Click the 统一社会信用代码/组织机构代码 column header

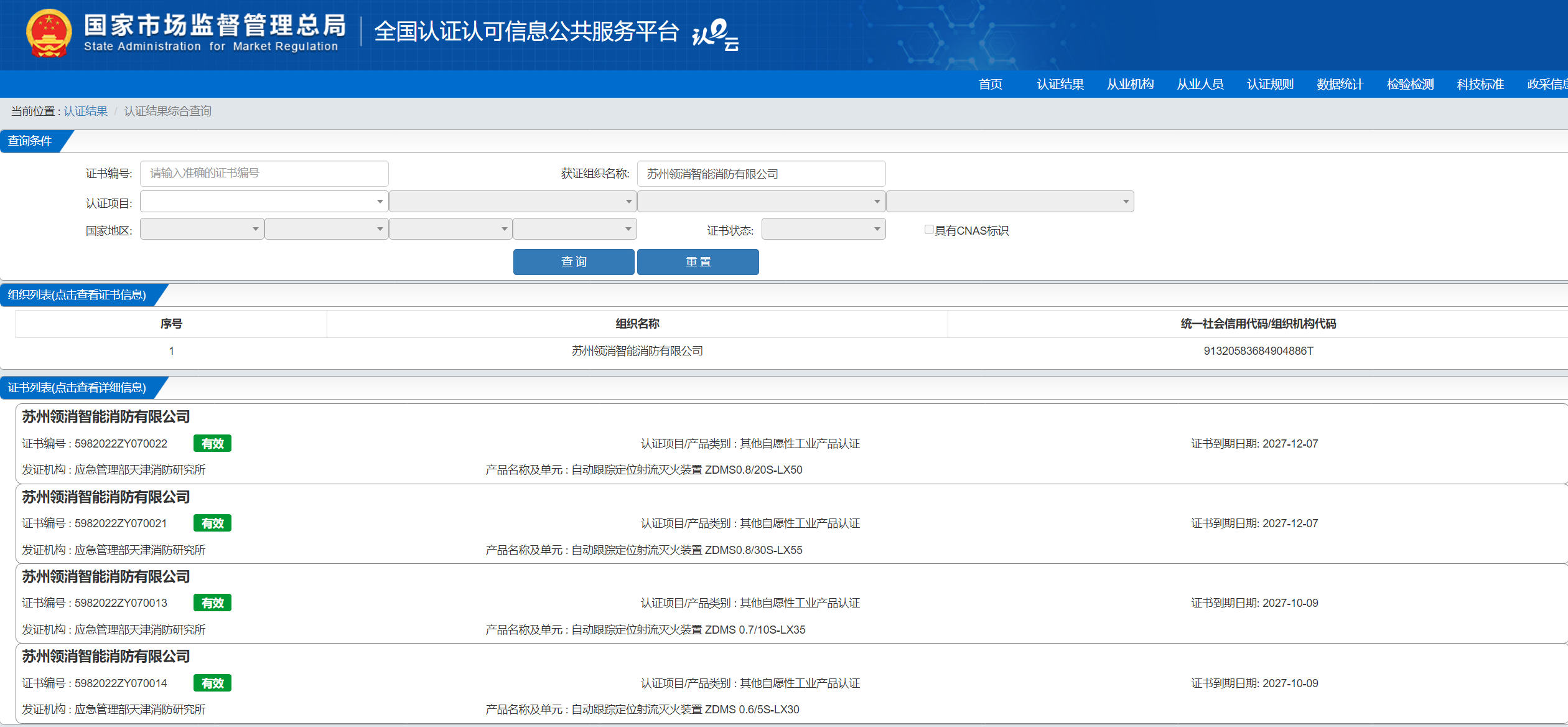click(1258, 324)
